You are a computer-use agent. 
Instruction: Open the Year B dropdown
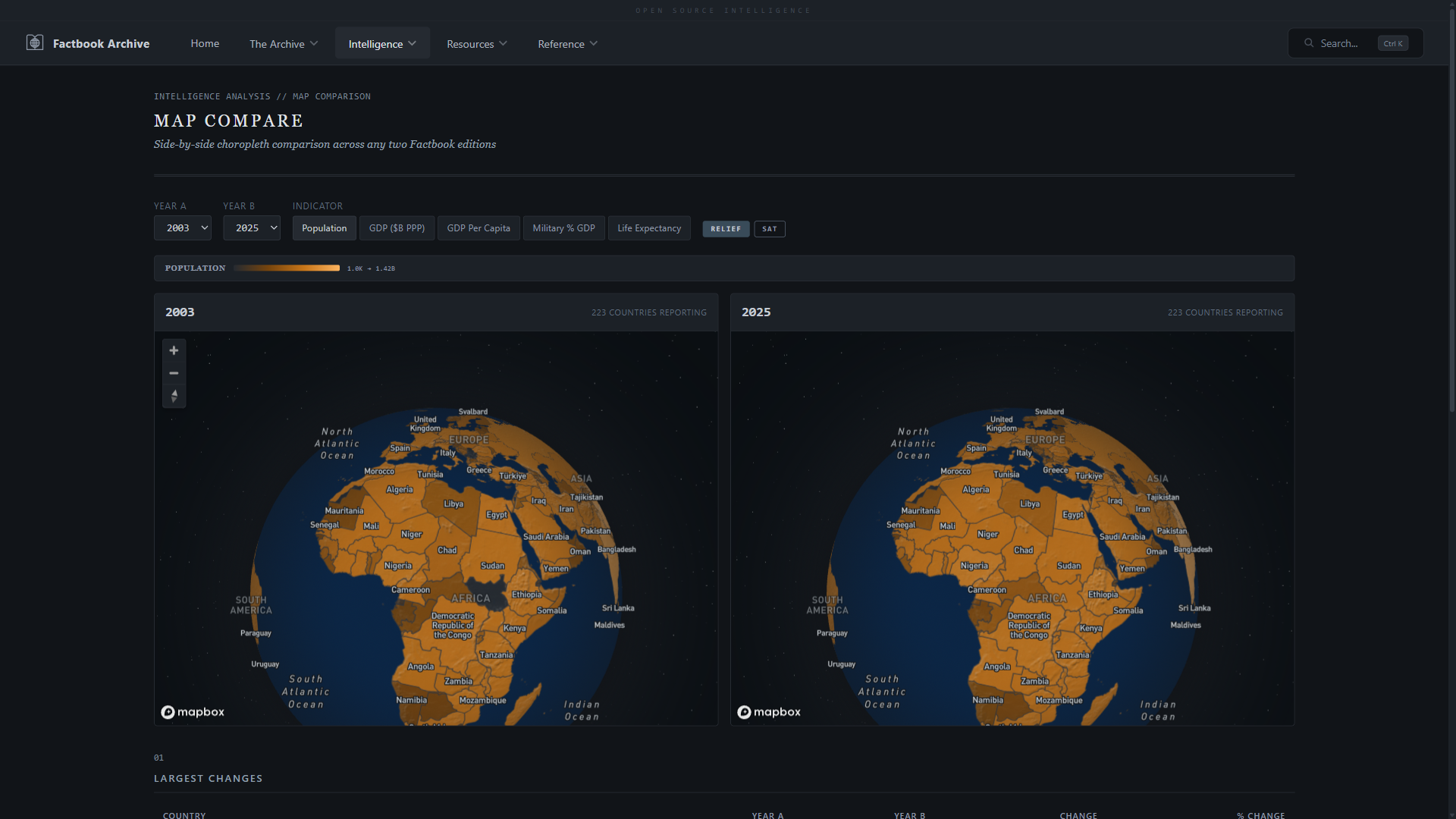[x=252, y=228]
